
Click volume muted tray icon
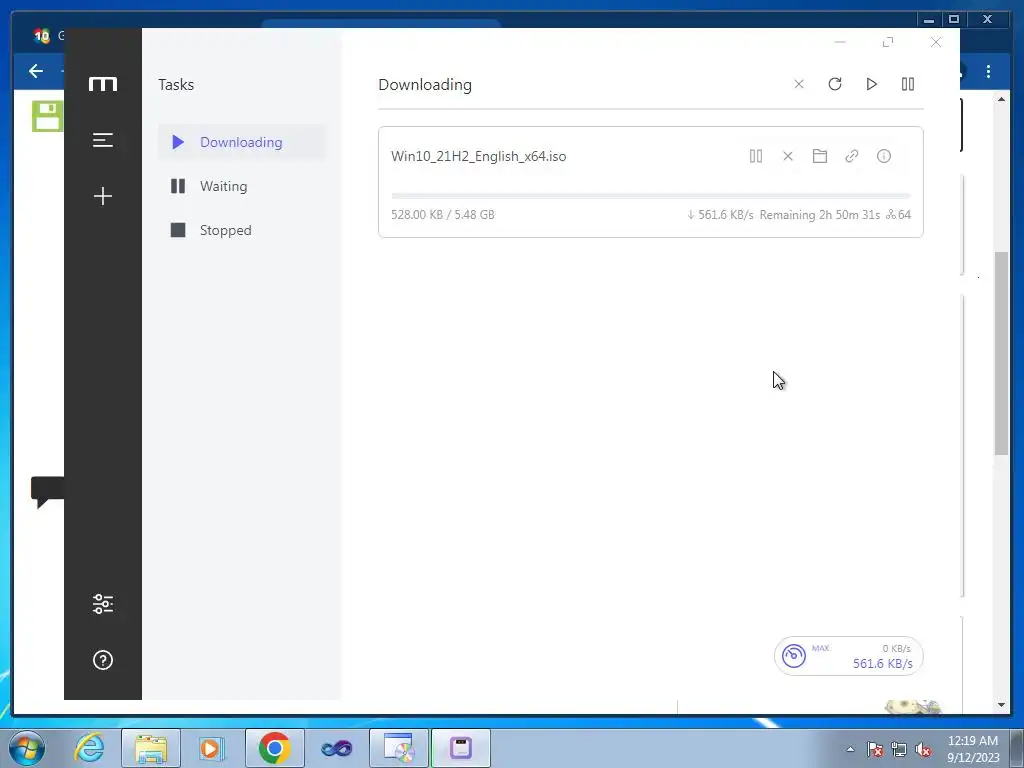[x=923, y=749]
